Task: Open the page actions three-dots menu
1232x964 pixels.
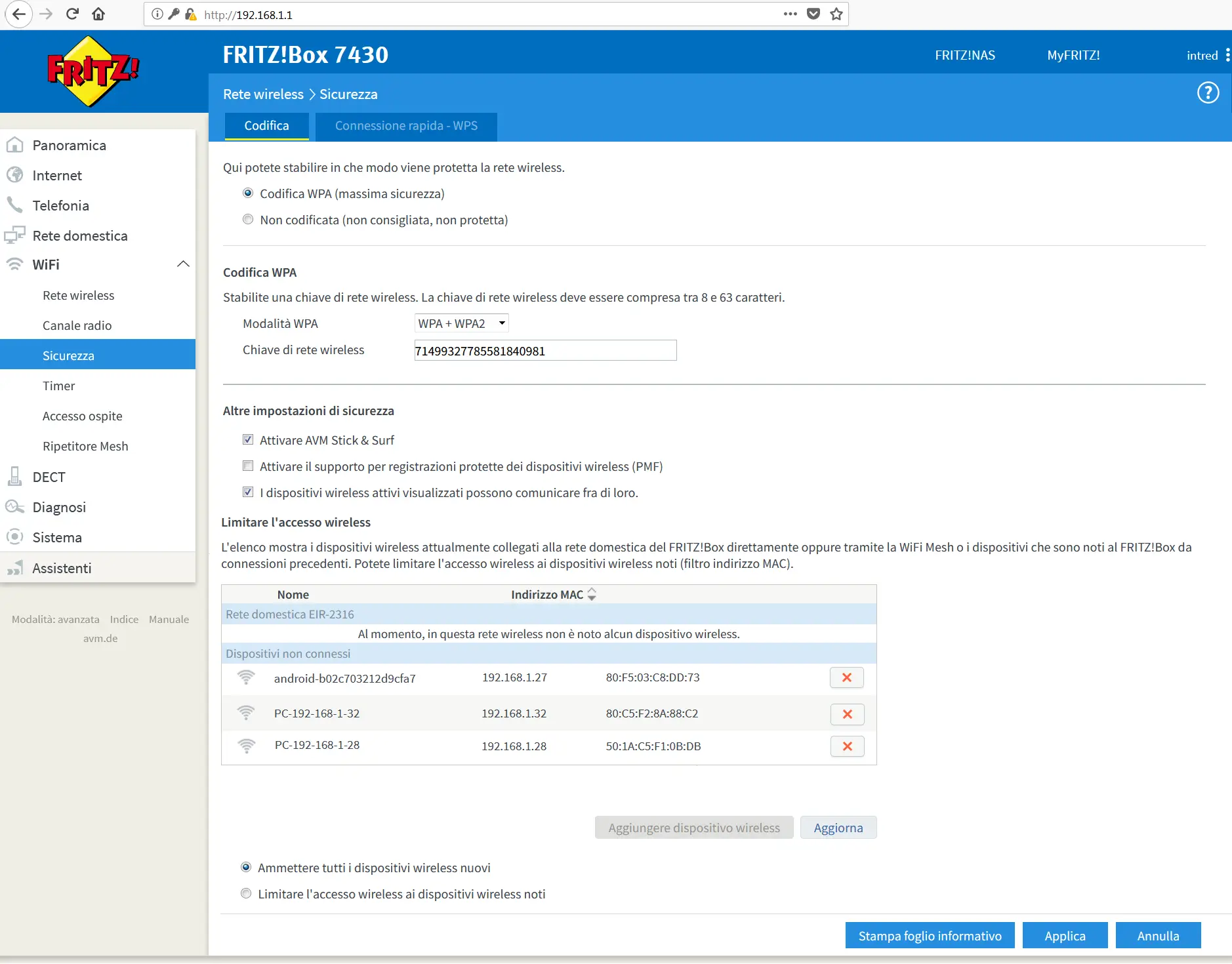Action: [791, 14]
